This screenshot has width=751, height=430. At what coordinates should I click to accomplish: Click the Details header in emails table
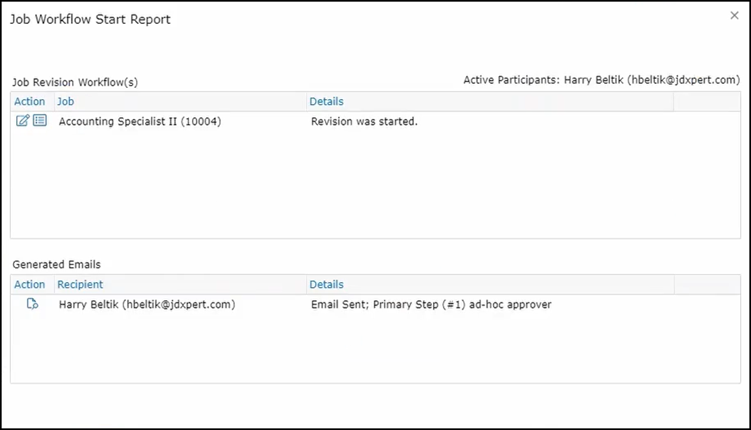[x=326, y=284]
